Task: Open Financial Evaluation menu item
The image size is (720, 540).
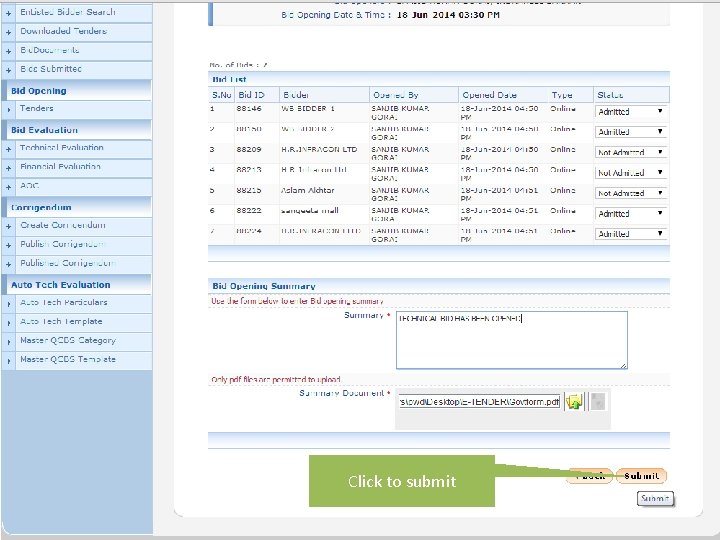Action: [x=60, y=167]
